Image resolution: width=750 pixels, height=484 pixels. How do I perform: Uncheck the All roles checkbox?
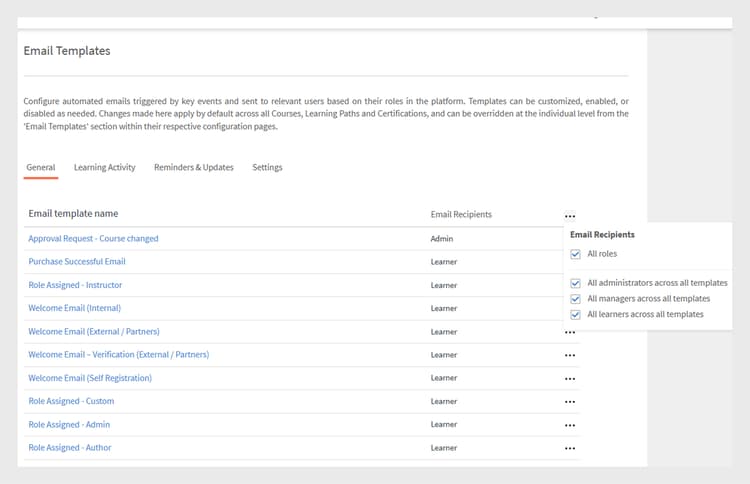click(x=575, y=254)
